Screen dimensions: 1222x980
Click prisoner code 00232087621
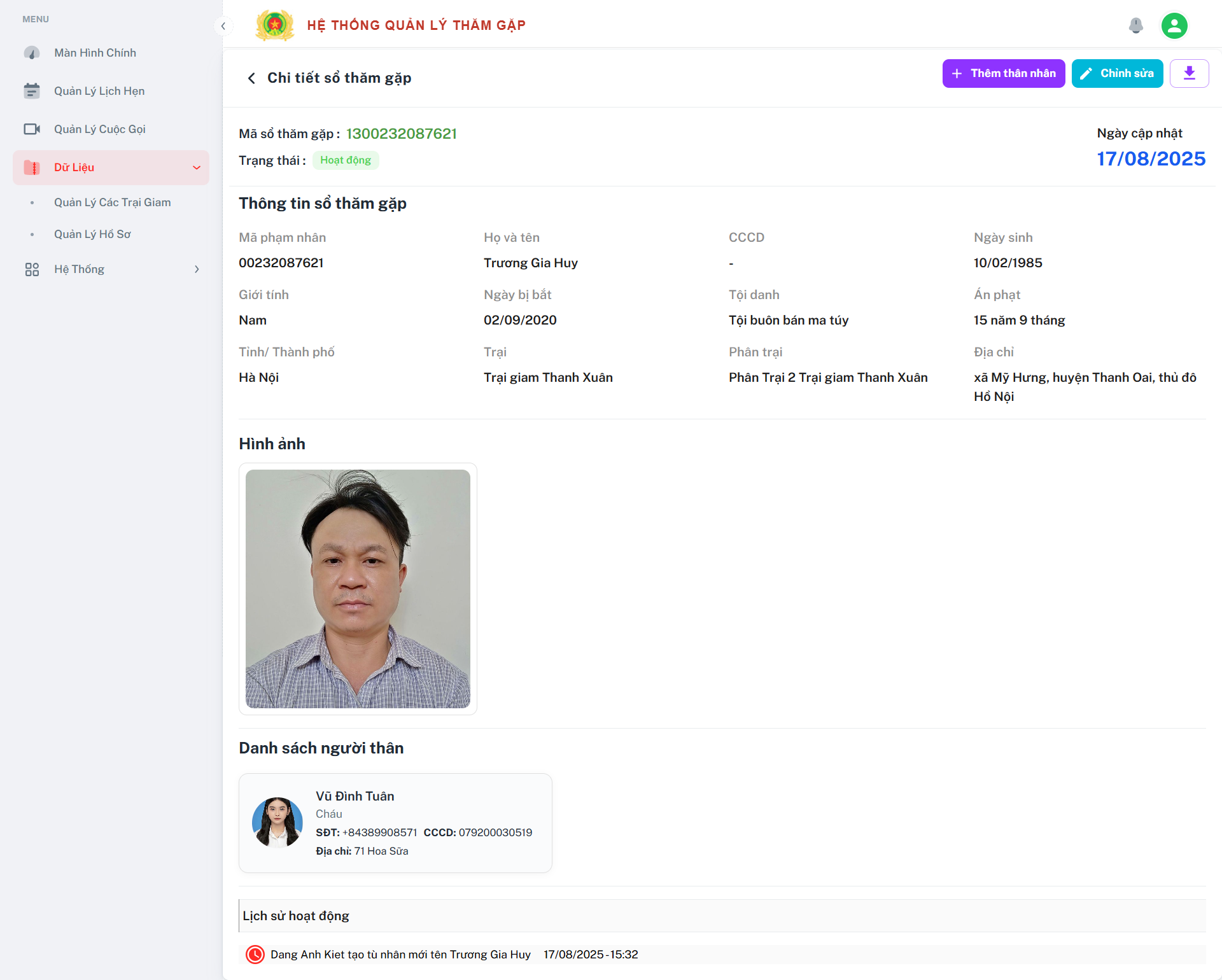281,263
